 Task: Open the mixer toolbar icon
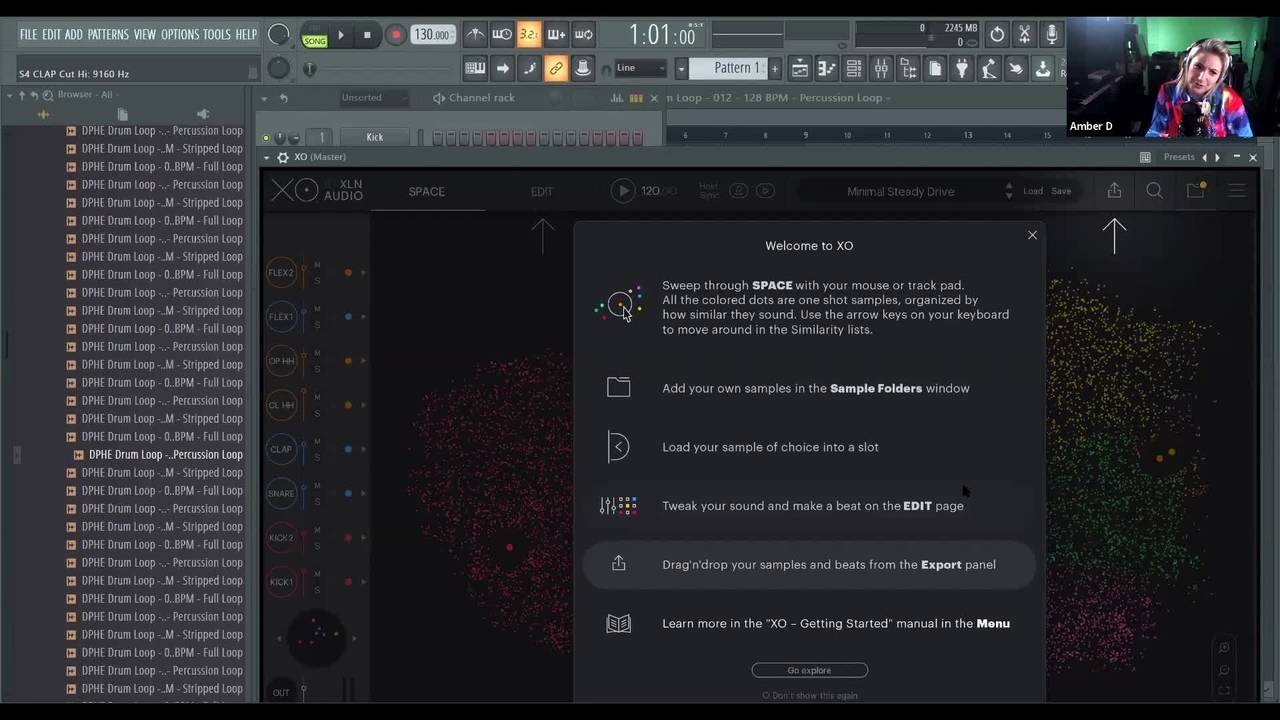click(881, 68)
